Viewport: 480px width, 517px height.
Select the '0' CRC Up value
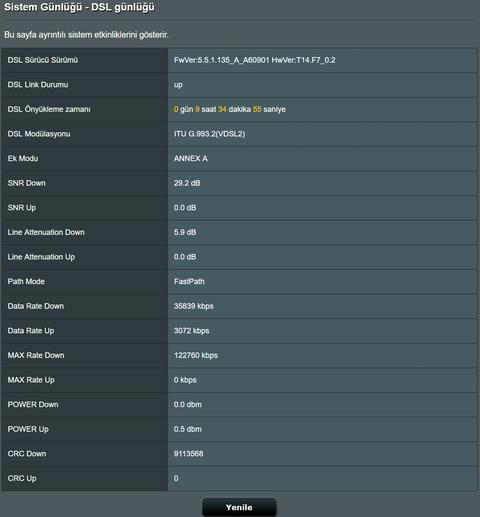point(176,478)
